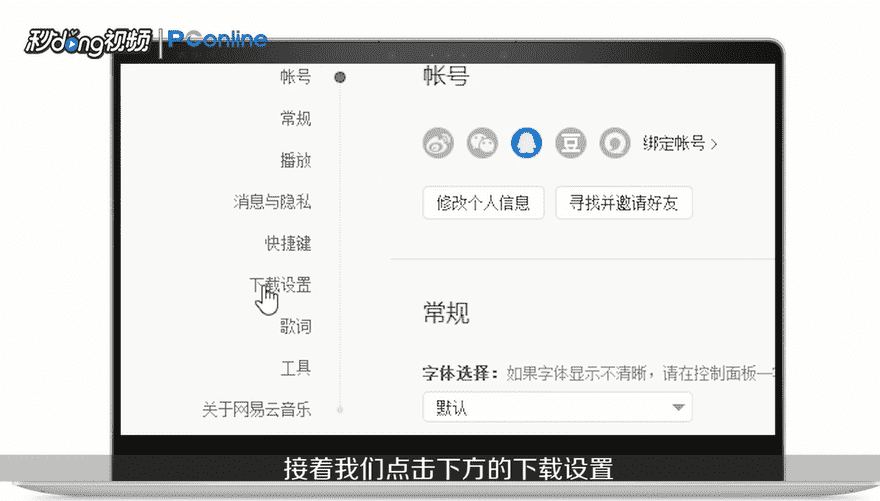The image size is (880, 501).
Task: Bind the Weibo account icon
Action: (x=438, y=143)
